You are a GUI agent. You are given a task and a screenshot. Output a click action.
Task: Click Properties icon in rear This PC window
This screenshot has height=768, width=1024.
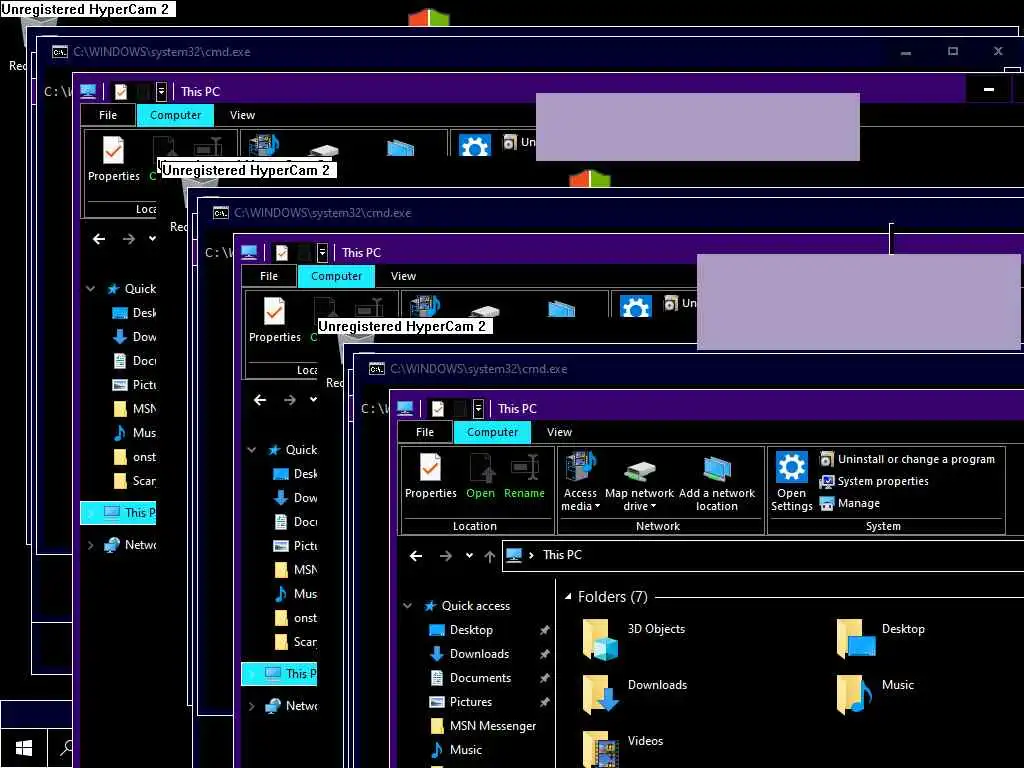pos(114,150)
